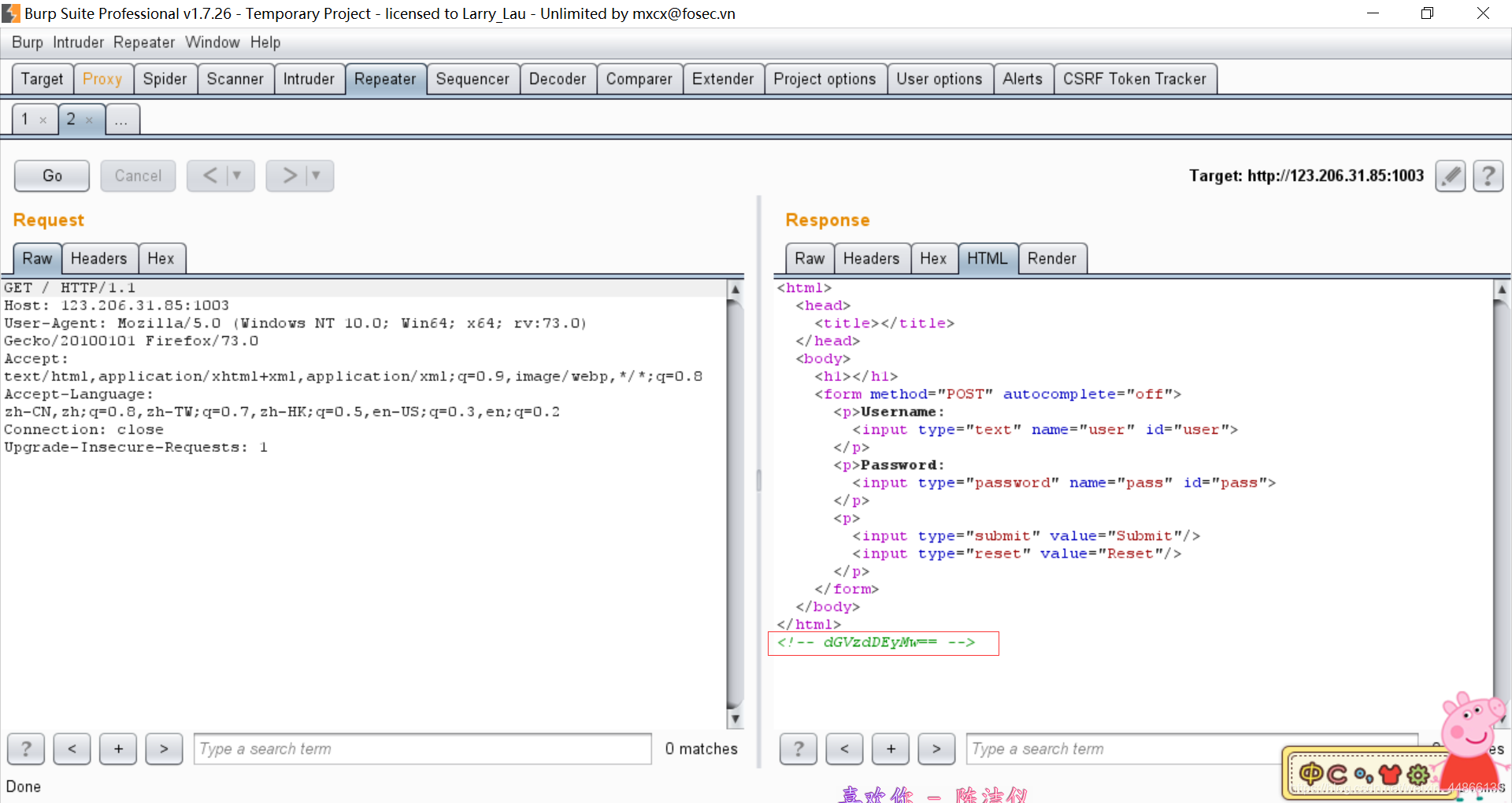Switch to the Proxy tab
Image resolution: width=1512 pixels, height=803 pixels.
[x=102, y=79]
